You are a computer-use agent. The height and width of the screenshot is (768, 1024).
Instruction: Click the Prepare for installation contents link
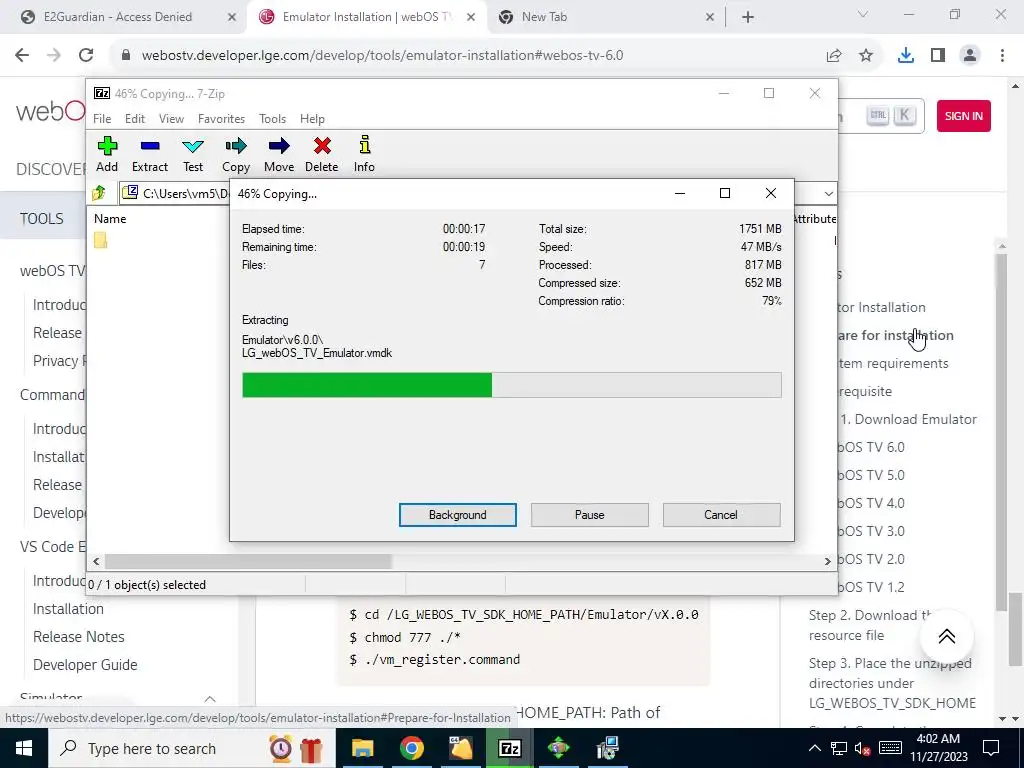click(x=896, y=336)
